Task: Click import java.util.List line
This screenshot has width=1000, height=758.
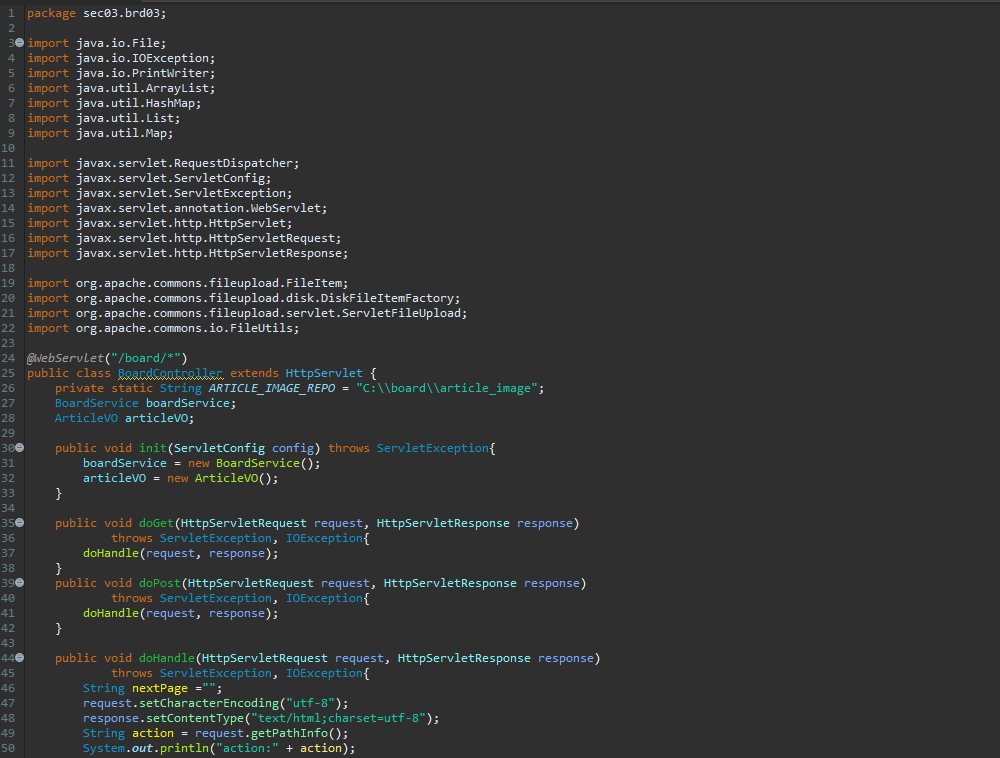Action: (x=103, y=118)
